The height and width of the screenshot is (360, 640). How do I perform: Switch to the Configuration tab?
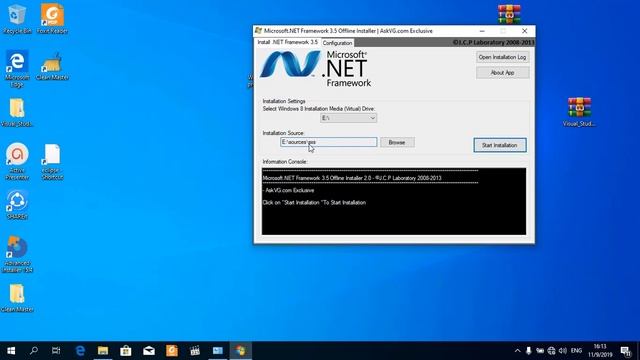click(337, 43)
